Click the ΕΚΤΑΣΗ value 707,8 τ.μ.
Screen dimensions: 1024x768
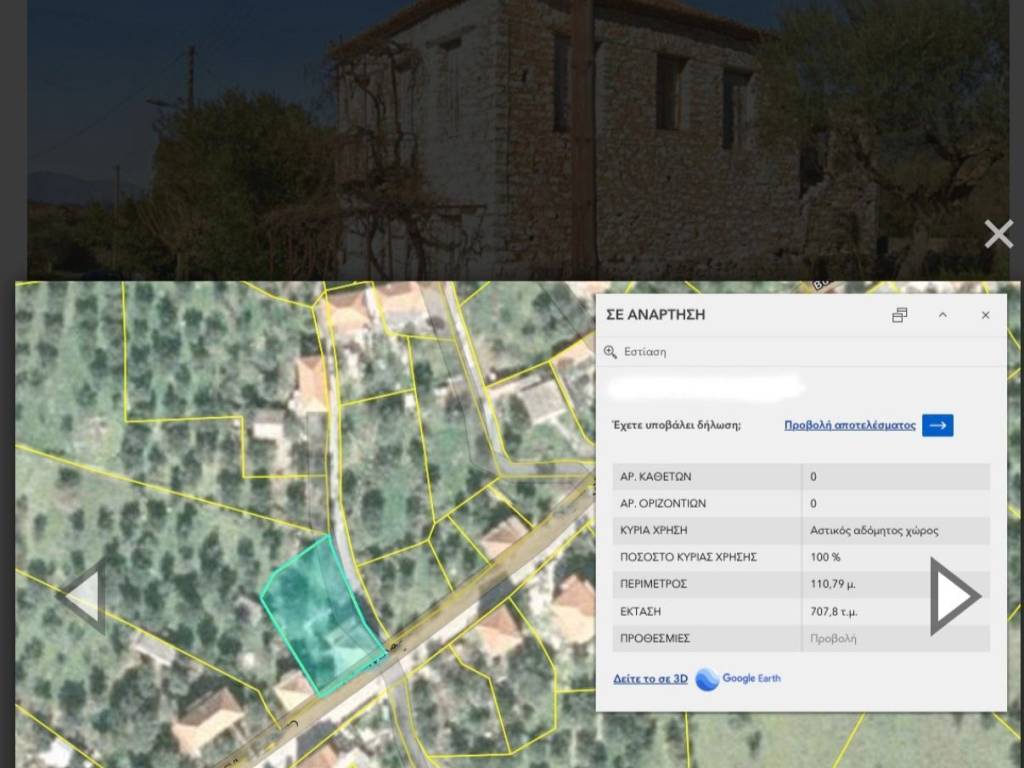(833, 611)
